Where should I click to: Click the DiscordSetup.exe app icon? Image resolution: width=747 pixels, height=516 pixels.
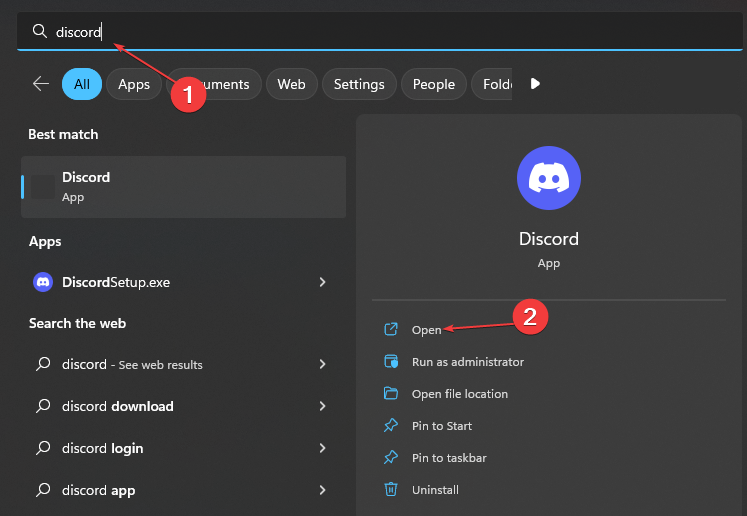(43, 282)
